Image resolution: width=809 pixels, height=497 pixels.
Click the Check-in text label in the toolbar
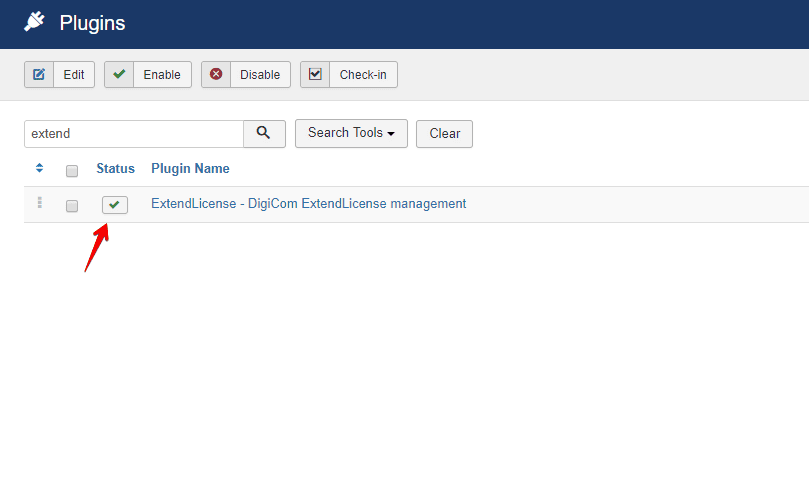point(363,75)
